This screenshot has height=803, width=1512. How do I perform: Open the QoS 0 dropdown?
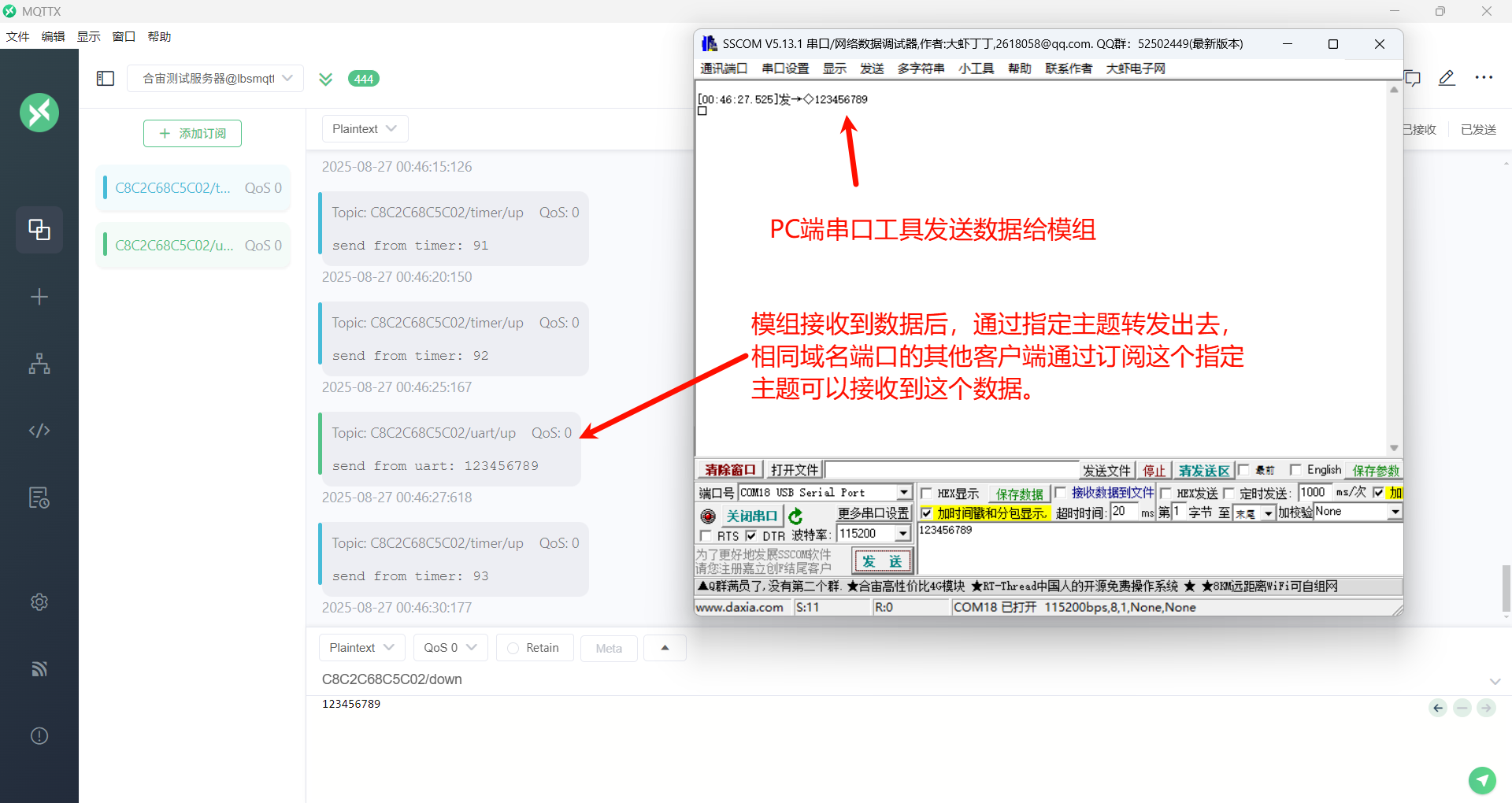click(x=450, y=647)
